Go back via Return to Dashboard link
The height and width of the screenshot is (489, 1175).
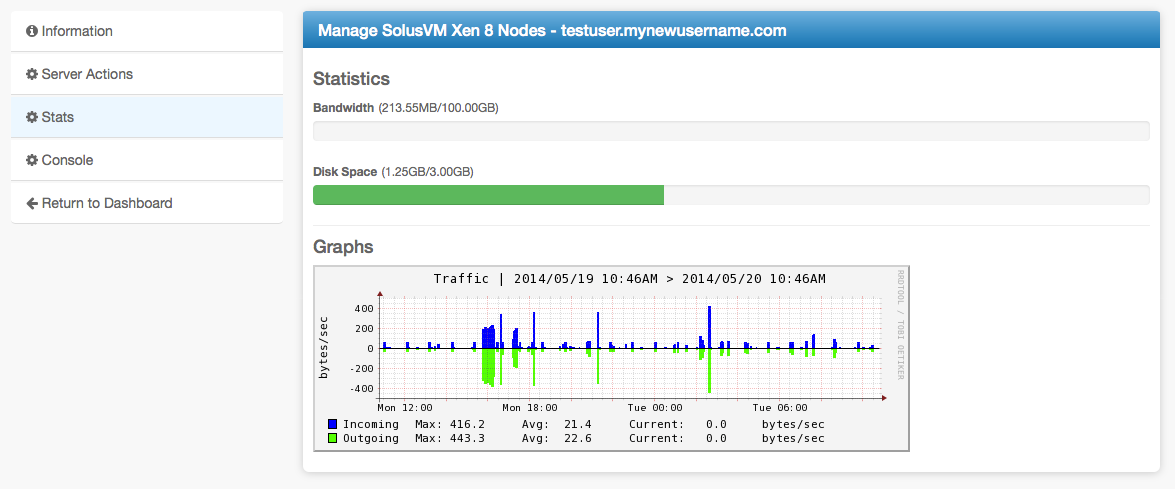(x=107, y=203)
